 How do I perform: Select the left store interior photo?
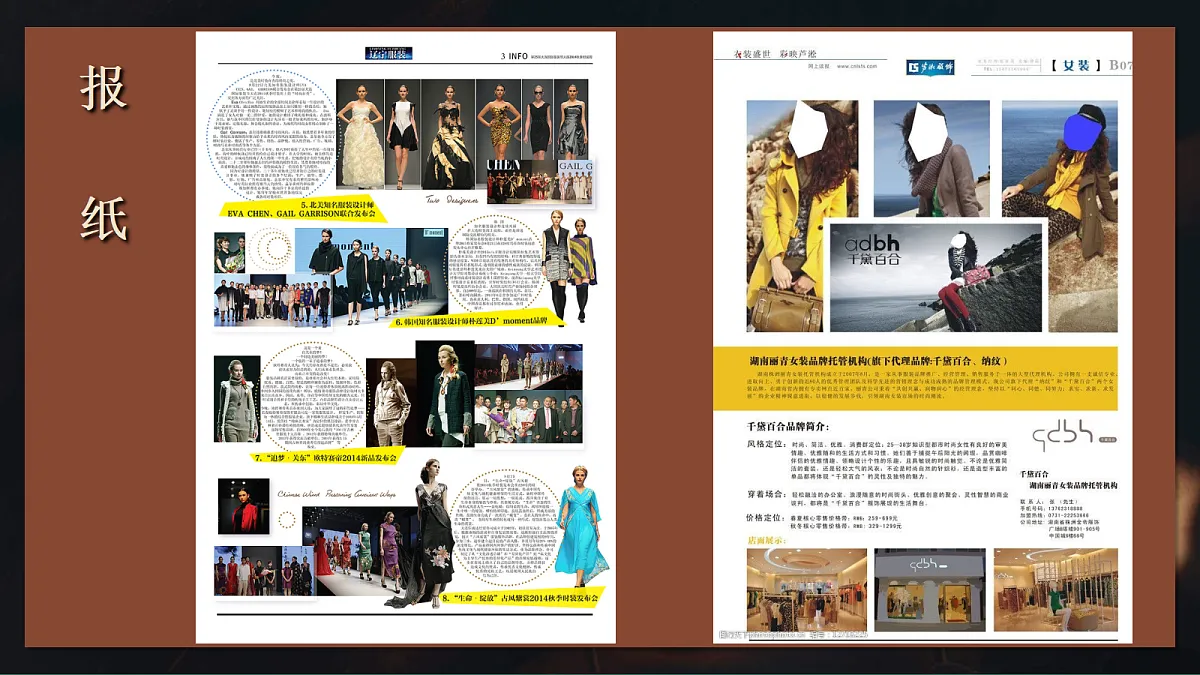(x=806, y=590)
